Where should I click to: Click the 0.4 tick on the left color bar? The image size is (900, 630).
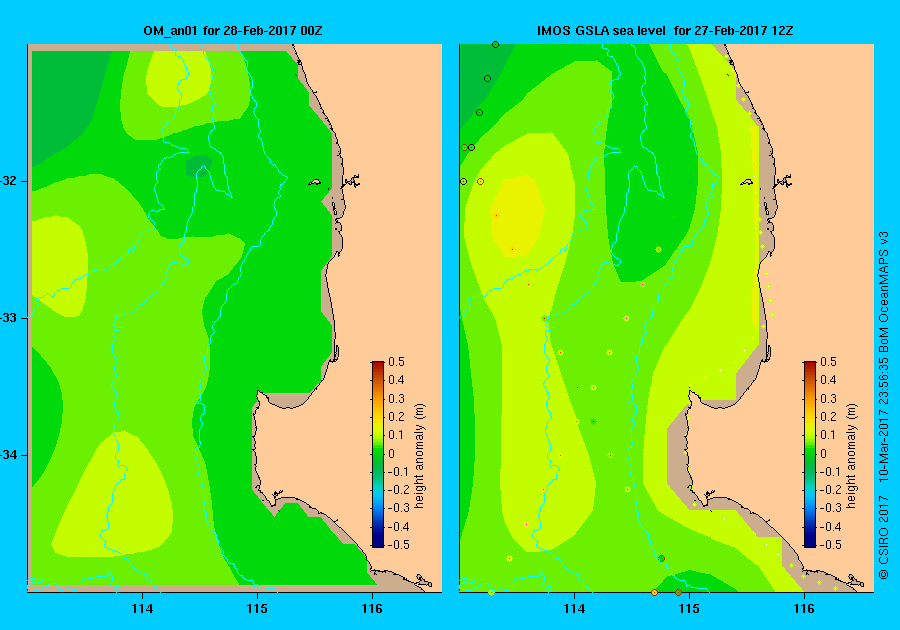[397, 380]
